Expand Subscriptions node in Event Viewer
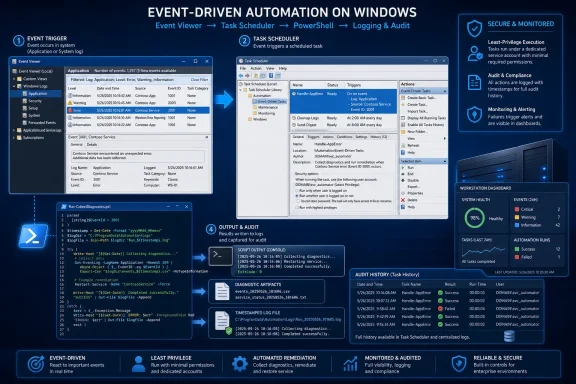Image resolution: width=576 pixels, height=384 pixels. click(14, 138)
